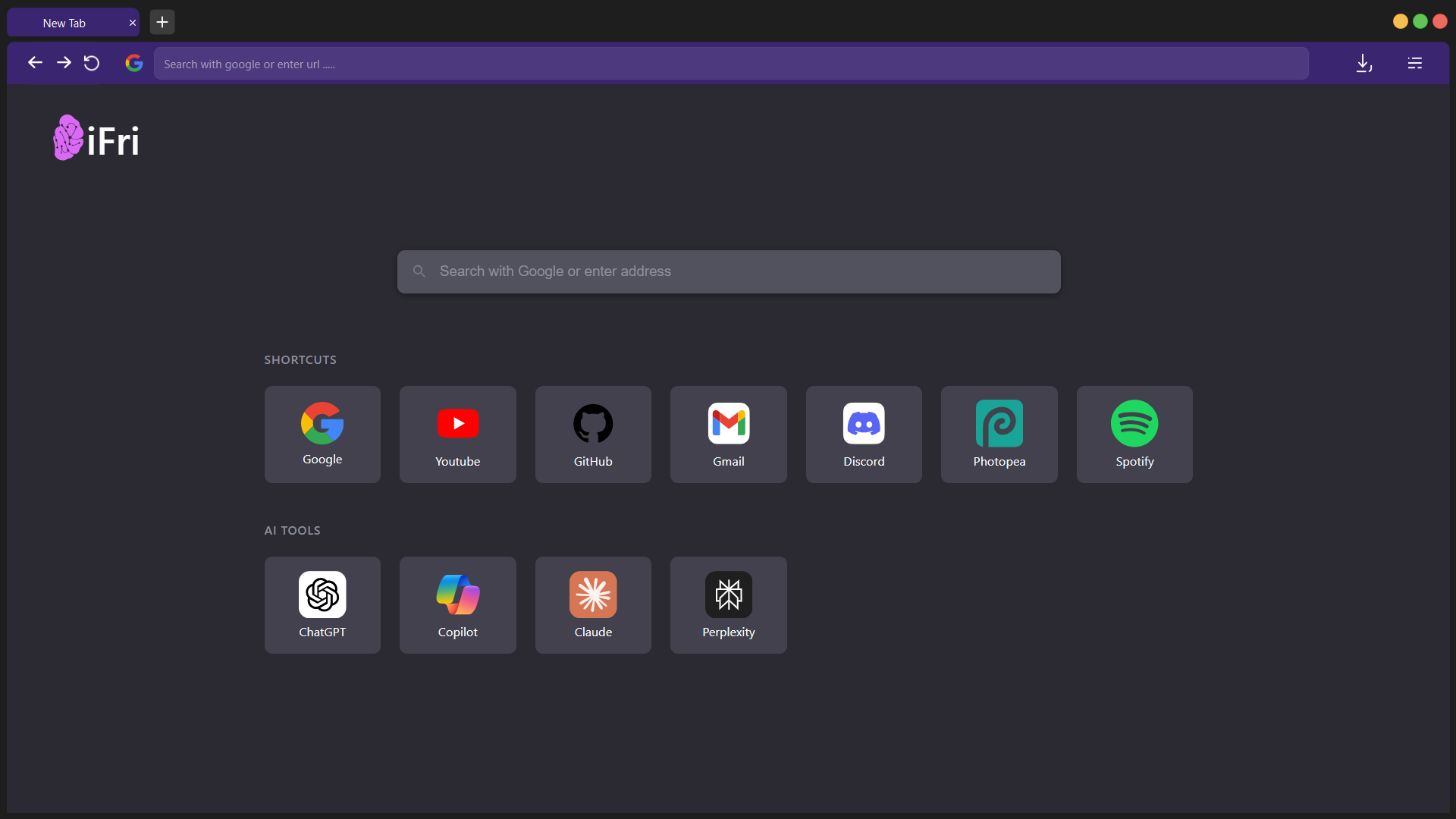Open the browser menu
Viewport: 1456px width, 819px height.
click(x=1415, y=63)
